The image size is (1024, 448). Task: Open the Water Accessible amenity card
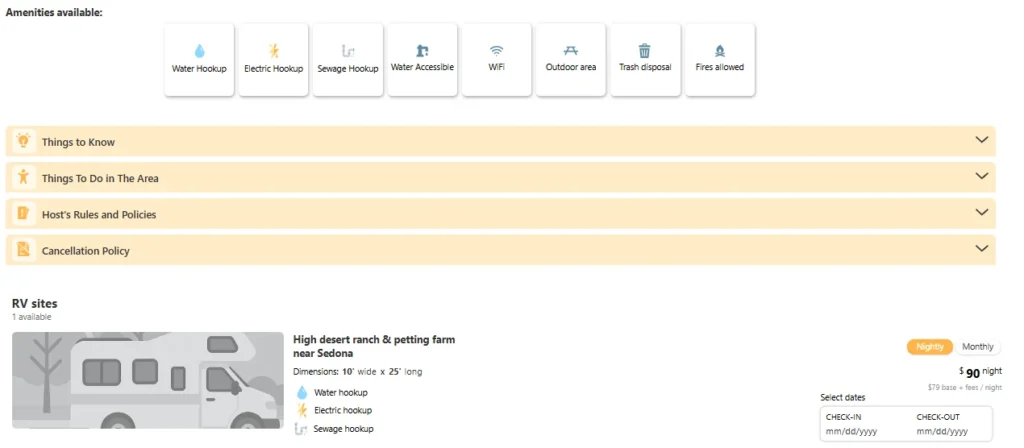pos(422,60)
